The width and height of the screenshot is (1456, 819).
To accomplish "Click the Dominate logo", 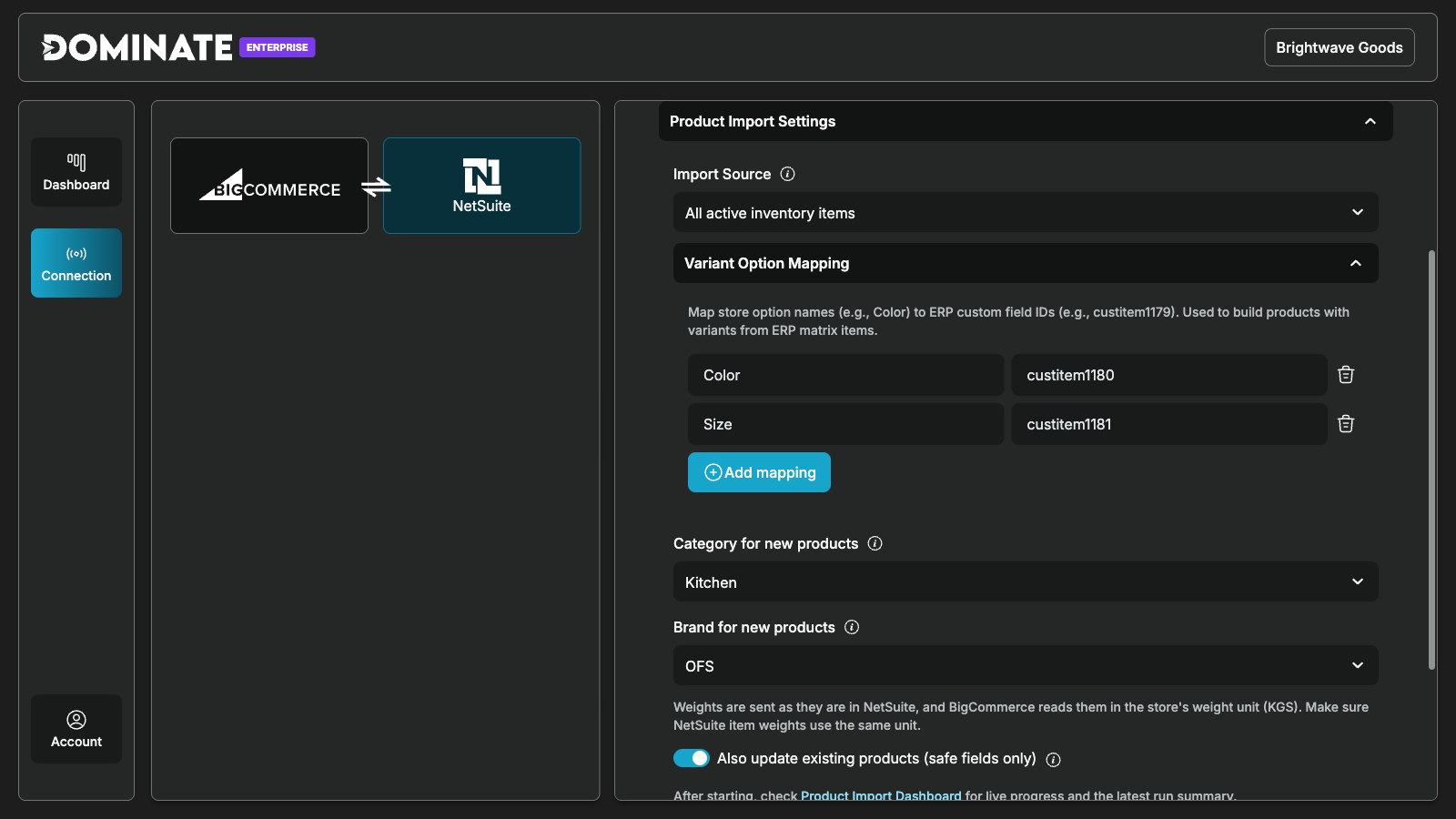I will 137,47.
